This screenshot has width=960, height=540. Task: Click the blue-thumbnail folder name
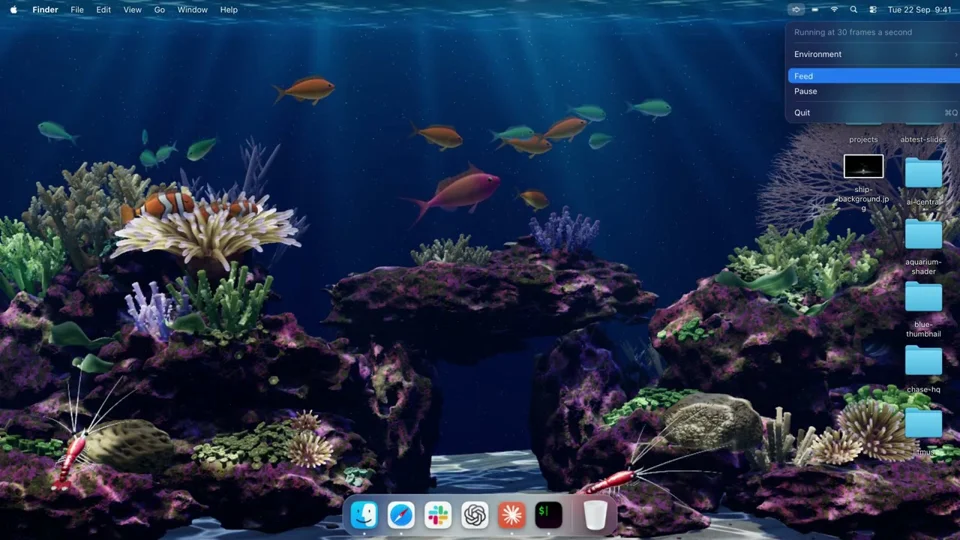(923, 329)
